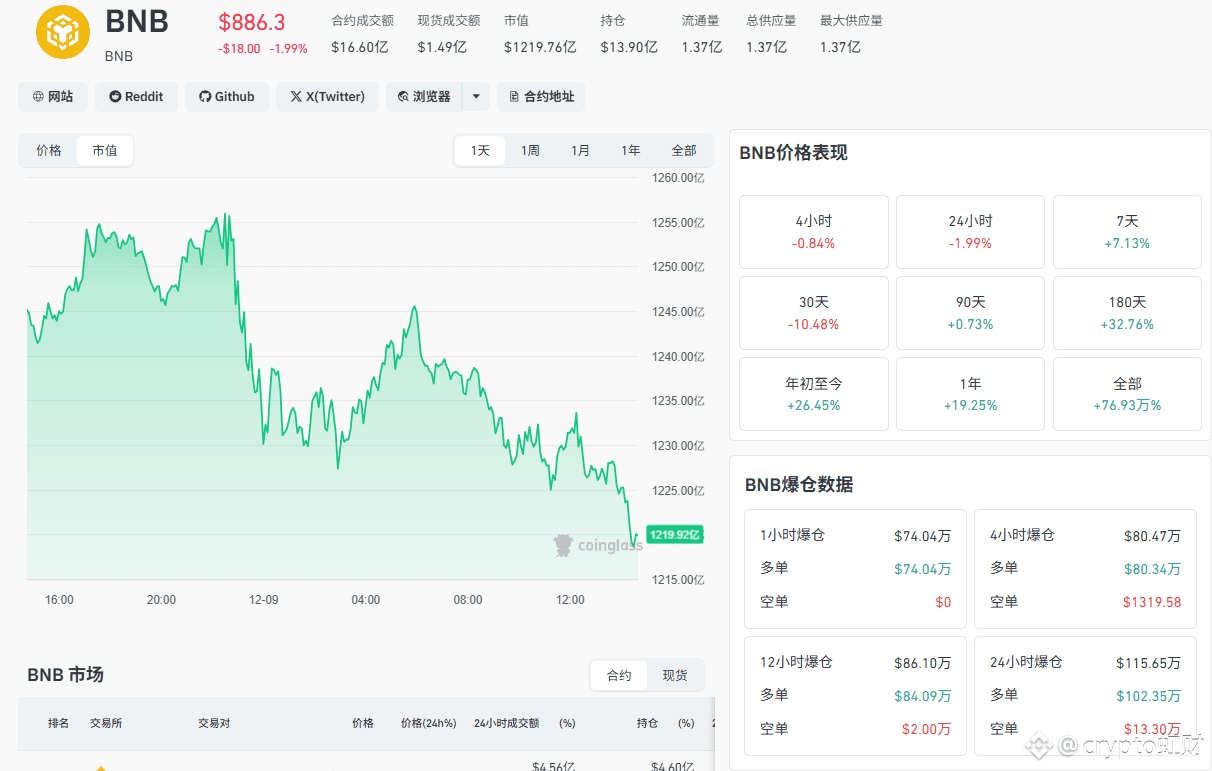Sort market table by 交易所 column
This screenshot has height=771, width=1212.
pyautogui.click(x=106, y=723)
